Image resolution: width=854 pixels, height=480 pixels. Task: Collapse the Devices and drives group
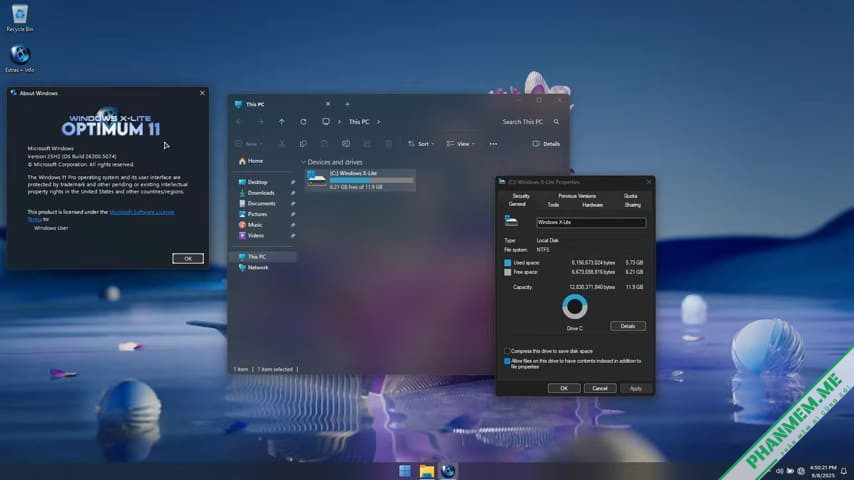coord(303,162)
